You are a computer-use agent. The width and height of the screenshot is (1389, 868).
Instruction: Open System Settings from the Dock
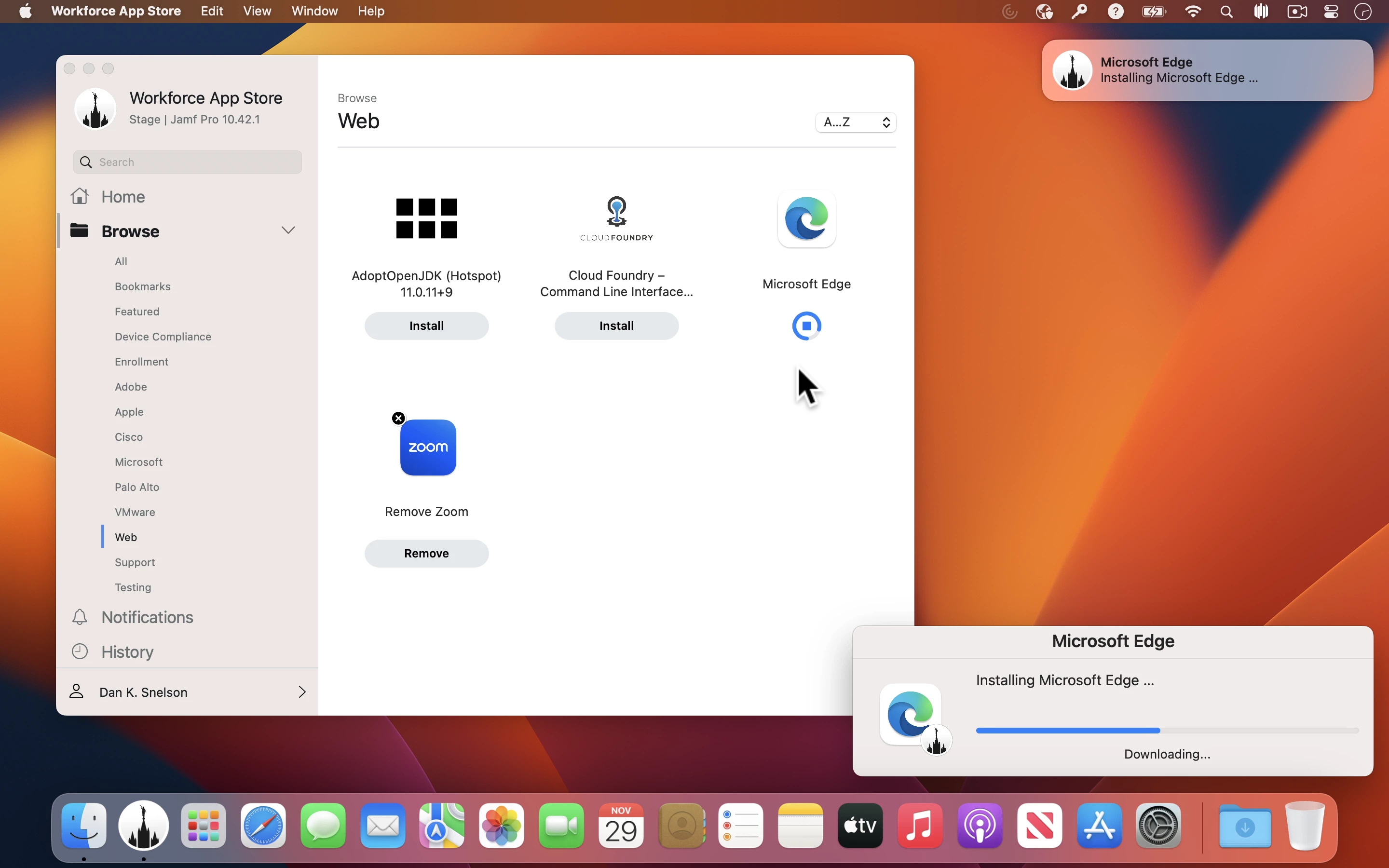point(1159,826)
